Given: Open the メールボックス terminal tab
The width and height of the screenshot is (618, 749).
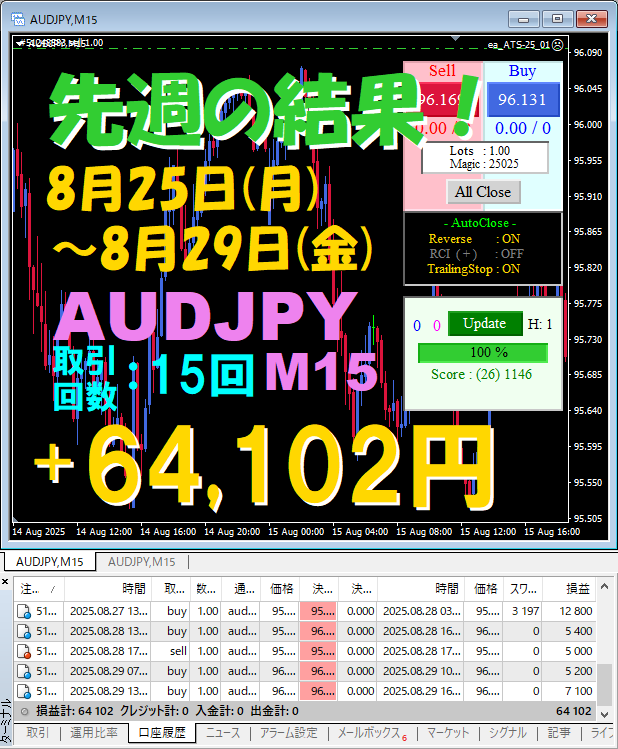Looking at the screenshot, I should [371, 733].
